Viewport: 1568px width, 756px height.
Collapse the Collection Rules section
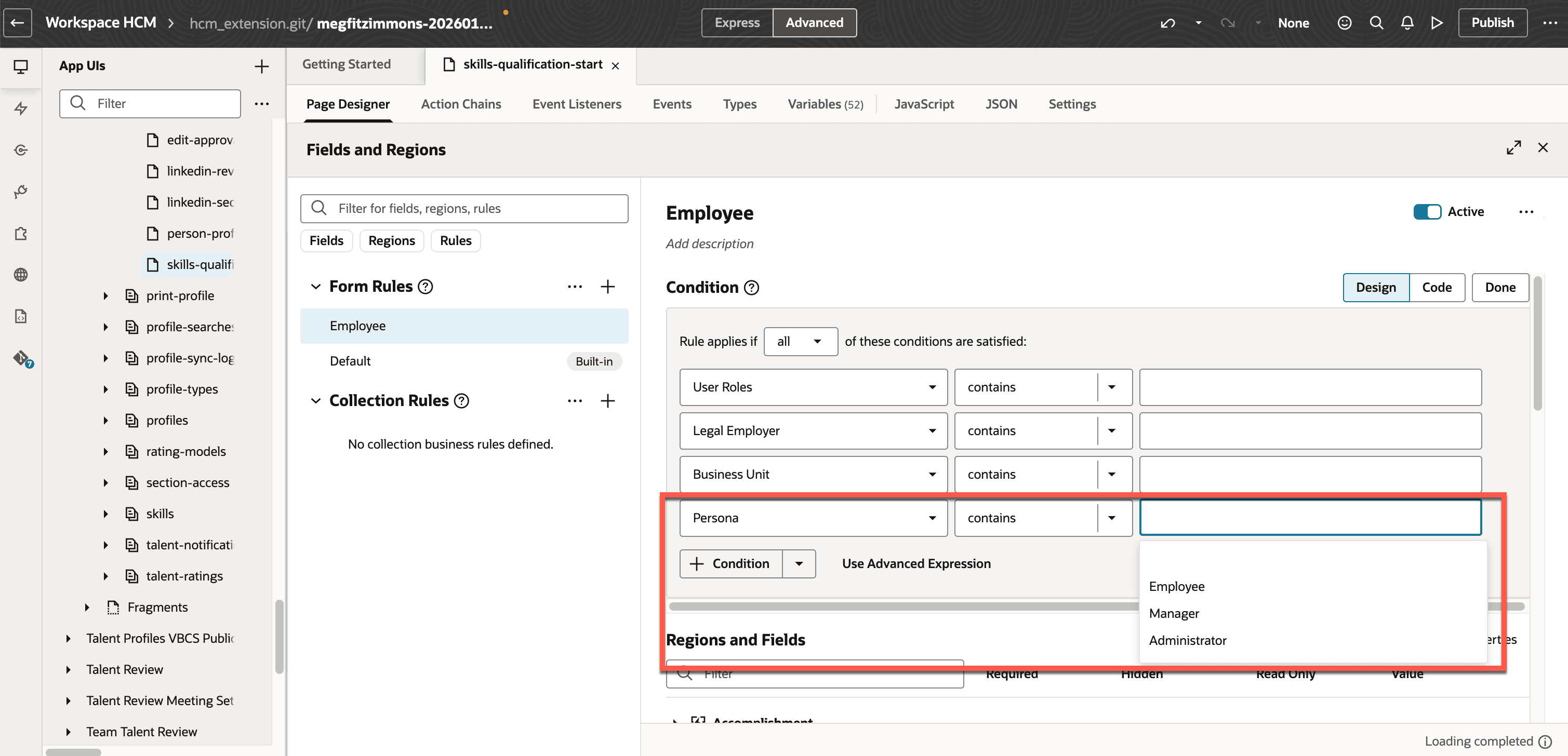coord(315,401)
